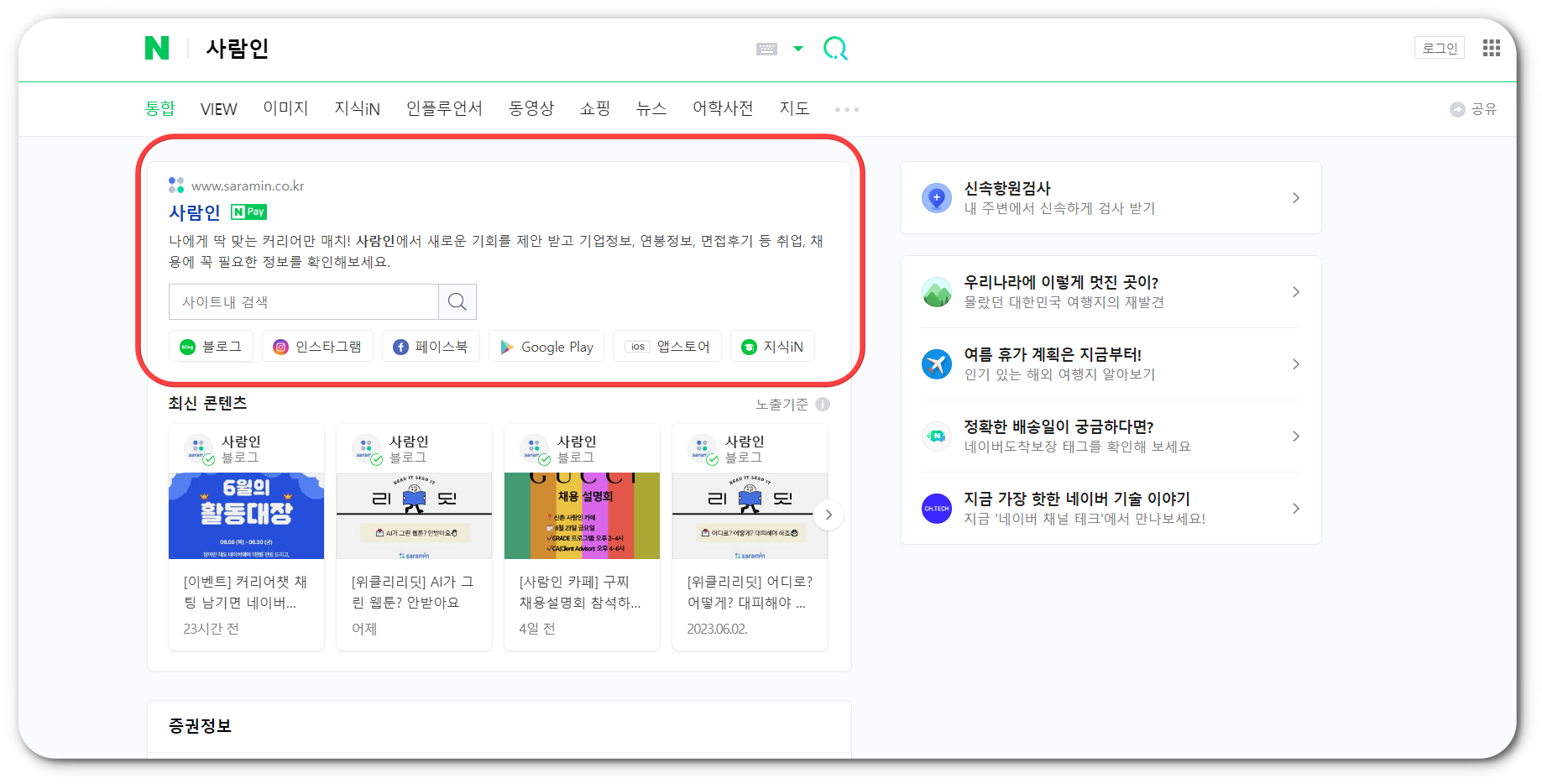Open the www.saramin.co.kr link
This screenshot has height=784, width=1542.
pos(248,185)
